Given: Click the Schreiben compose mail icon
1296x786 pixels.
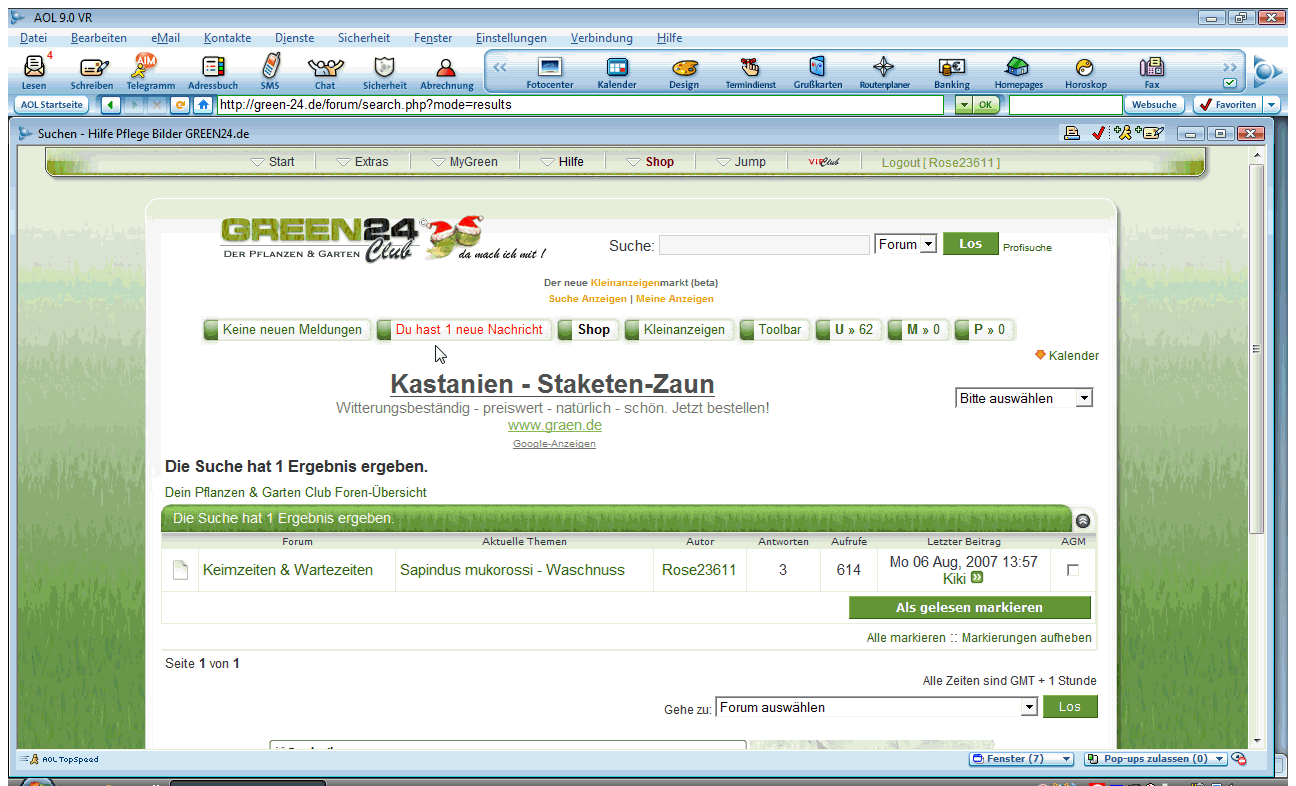Looking at the screenshot, I should point(92,69).
